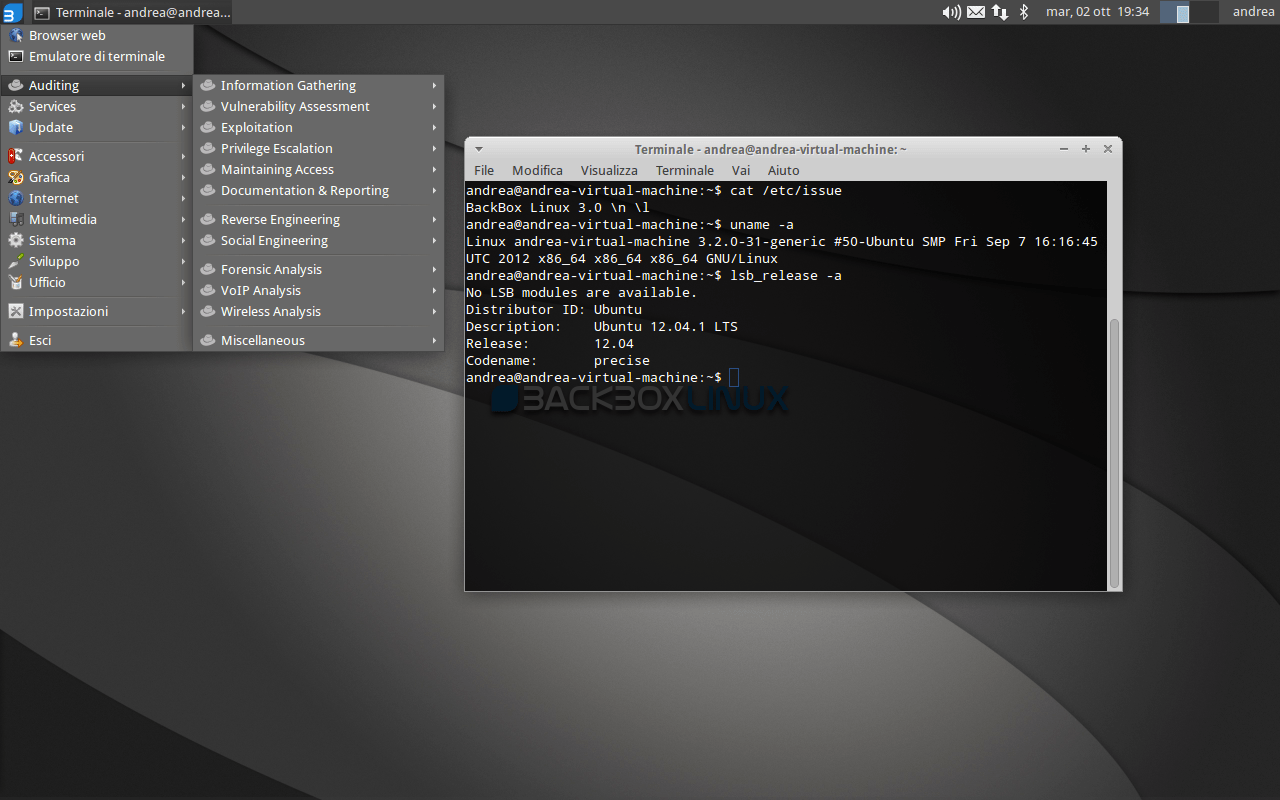Expand the Information Gathering submenu arrow
Screen dimensions: 1280x800
[x=434, y=85]
